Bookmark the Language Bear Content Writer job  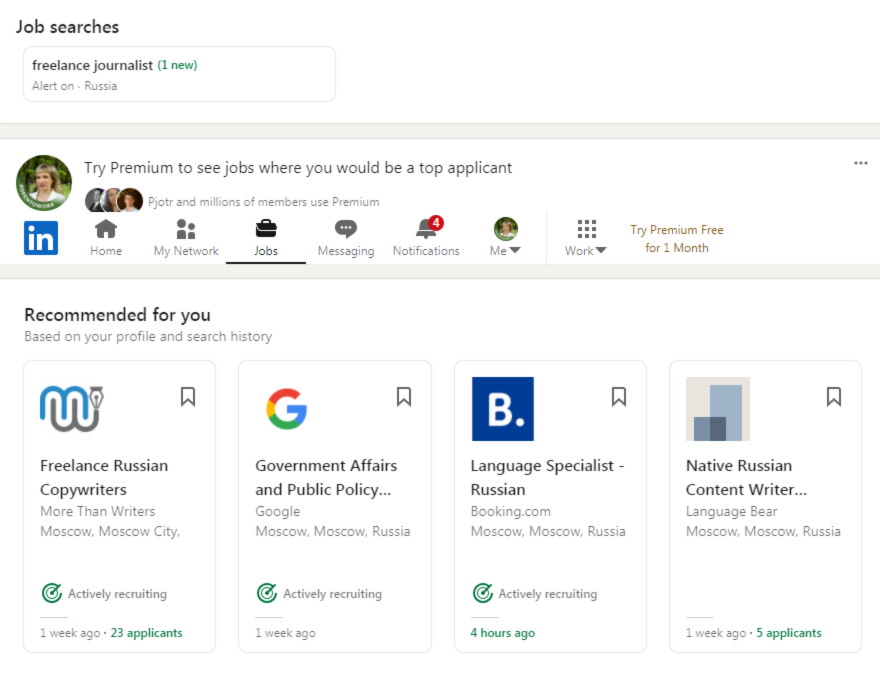(x=833, y=397)
